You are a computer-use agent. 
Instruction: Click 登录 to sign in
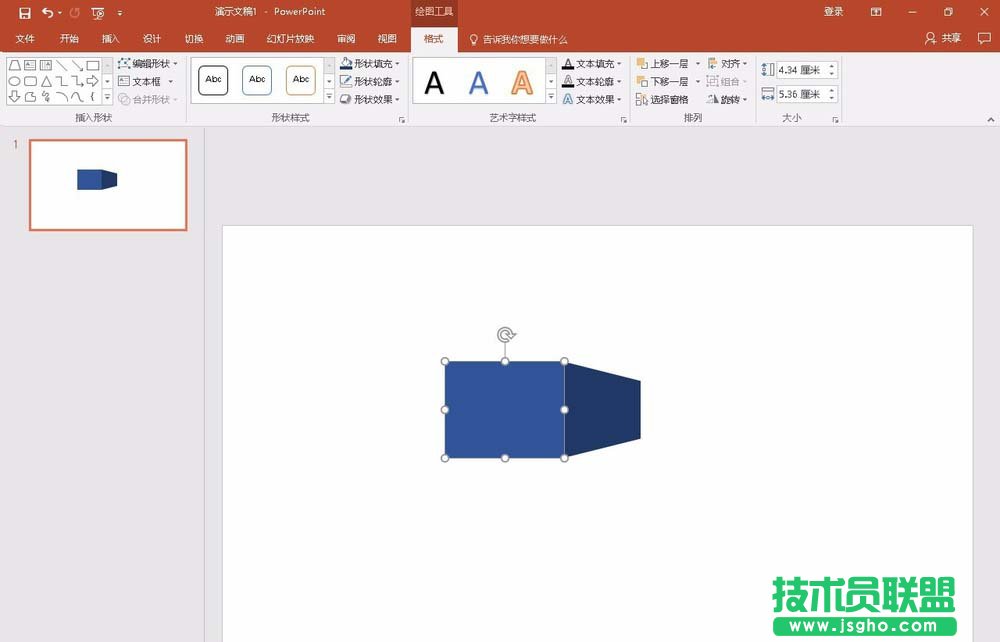point(835,11)
